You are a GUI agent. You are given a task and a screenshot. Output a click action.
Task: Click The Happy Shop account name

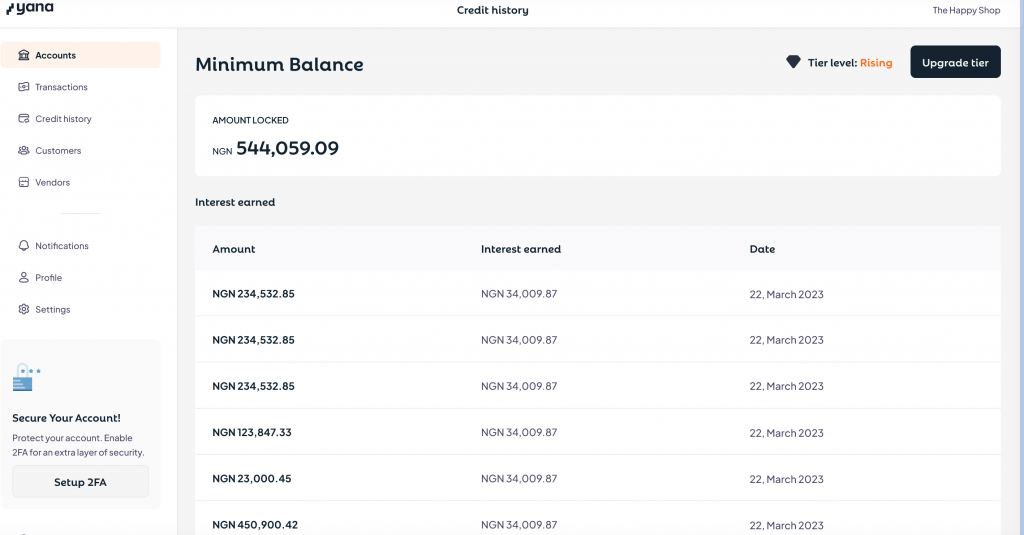[966, 10]
